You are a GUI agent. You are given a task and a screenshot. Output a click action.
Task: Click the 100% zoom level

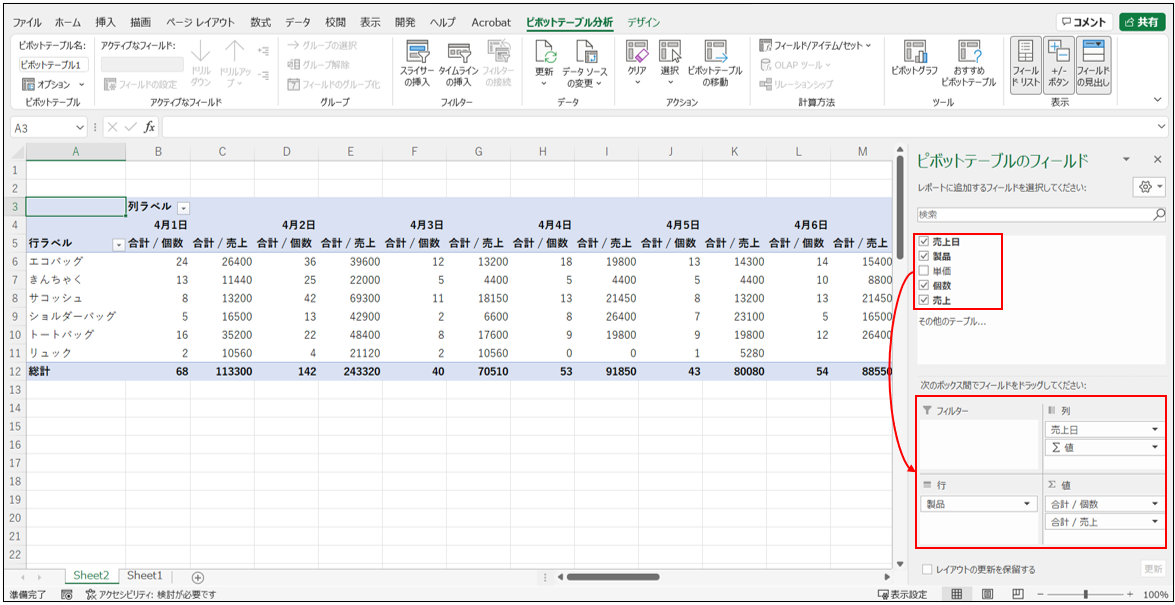click(x=1156, y=595)
